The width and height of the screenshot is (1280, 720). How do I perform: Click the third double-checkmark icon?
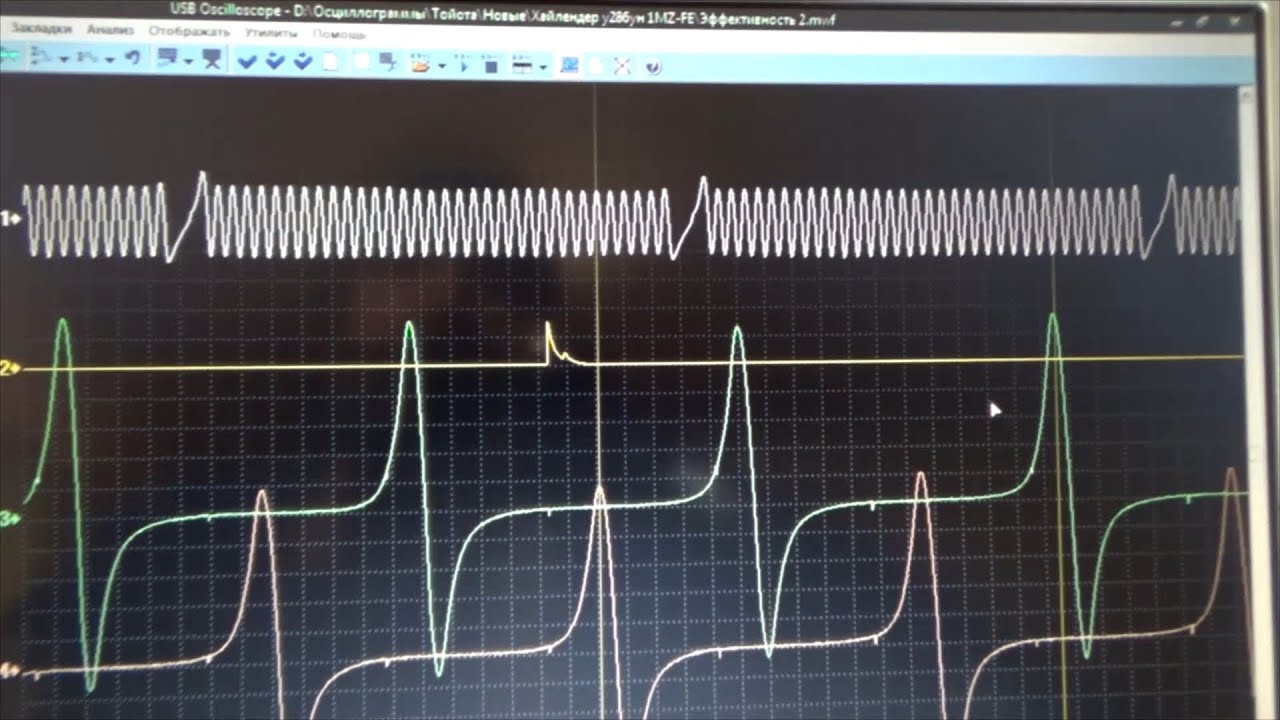303,62
